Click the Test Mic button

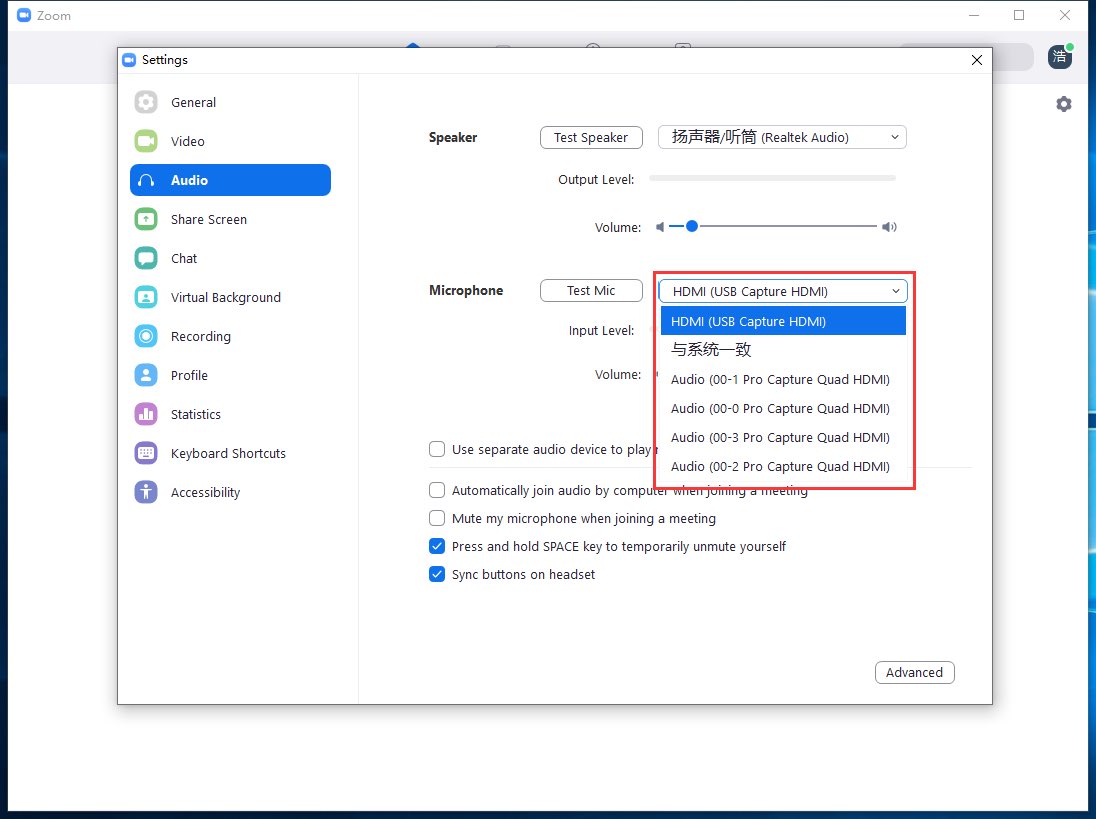click(591, 291)
